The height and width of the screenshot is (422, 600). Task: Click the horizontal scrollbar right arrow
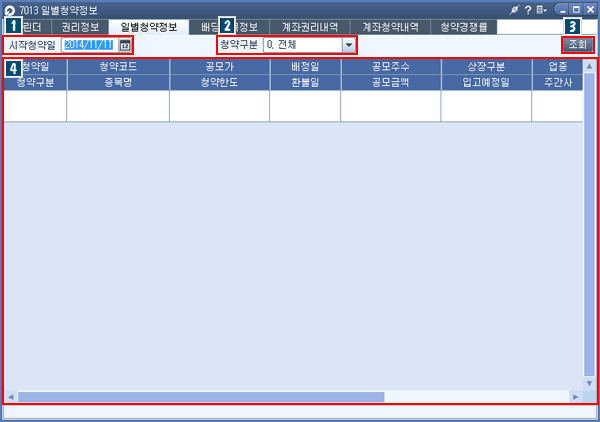tap(576, 397)
